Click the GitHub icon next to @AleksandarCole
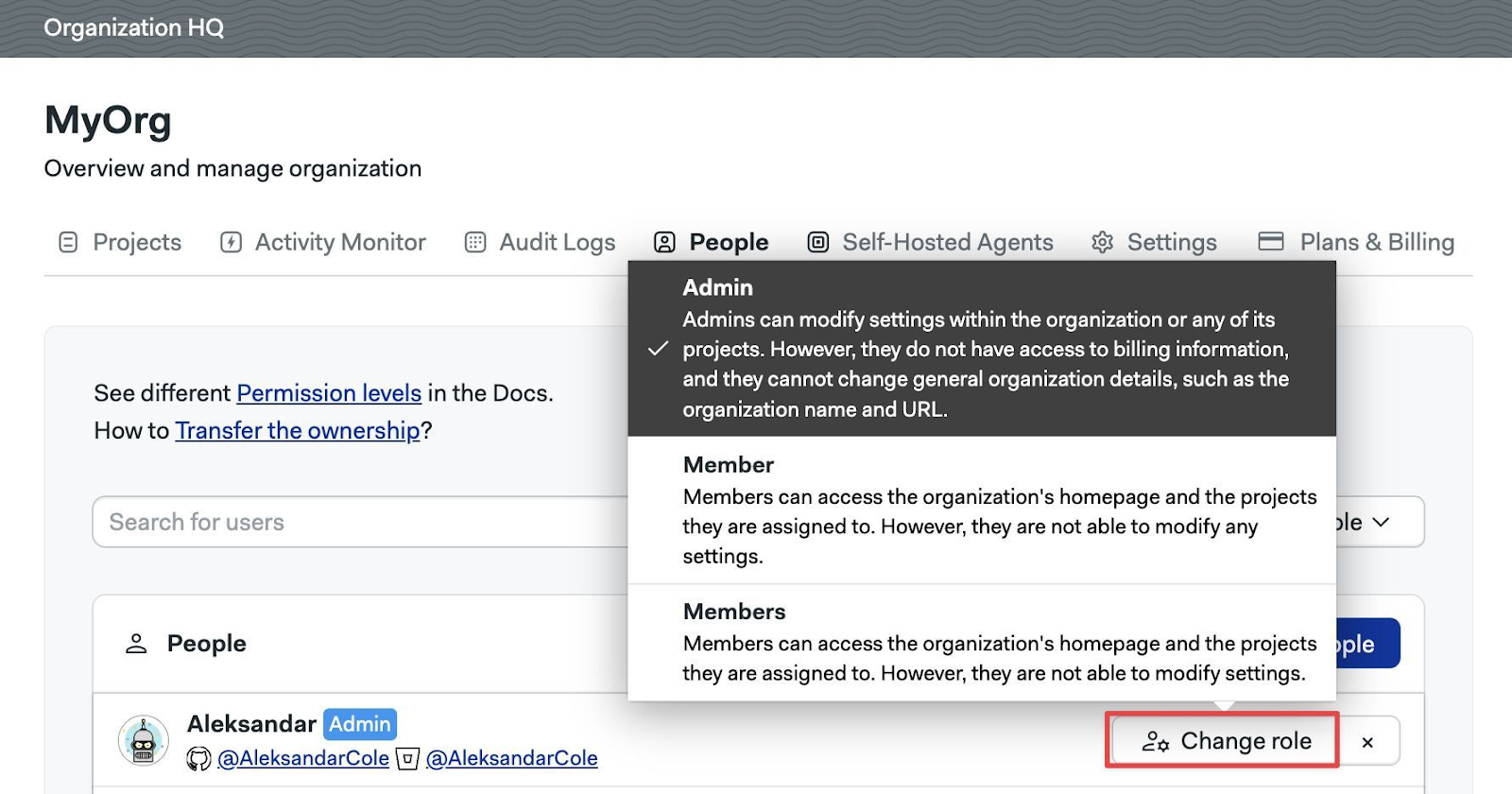 [198, 759]
